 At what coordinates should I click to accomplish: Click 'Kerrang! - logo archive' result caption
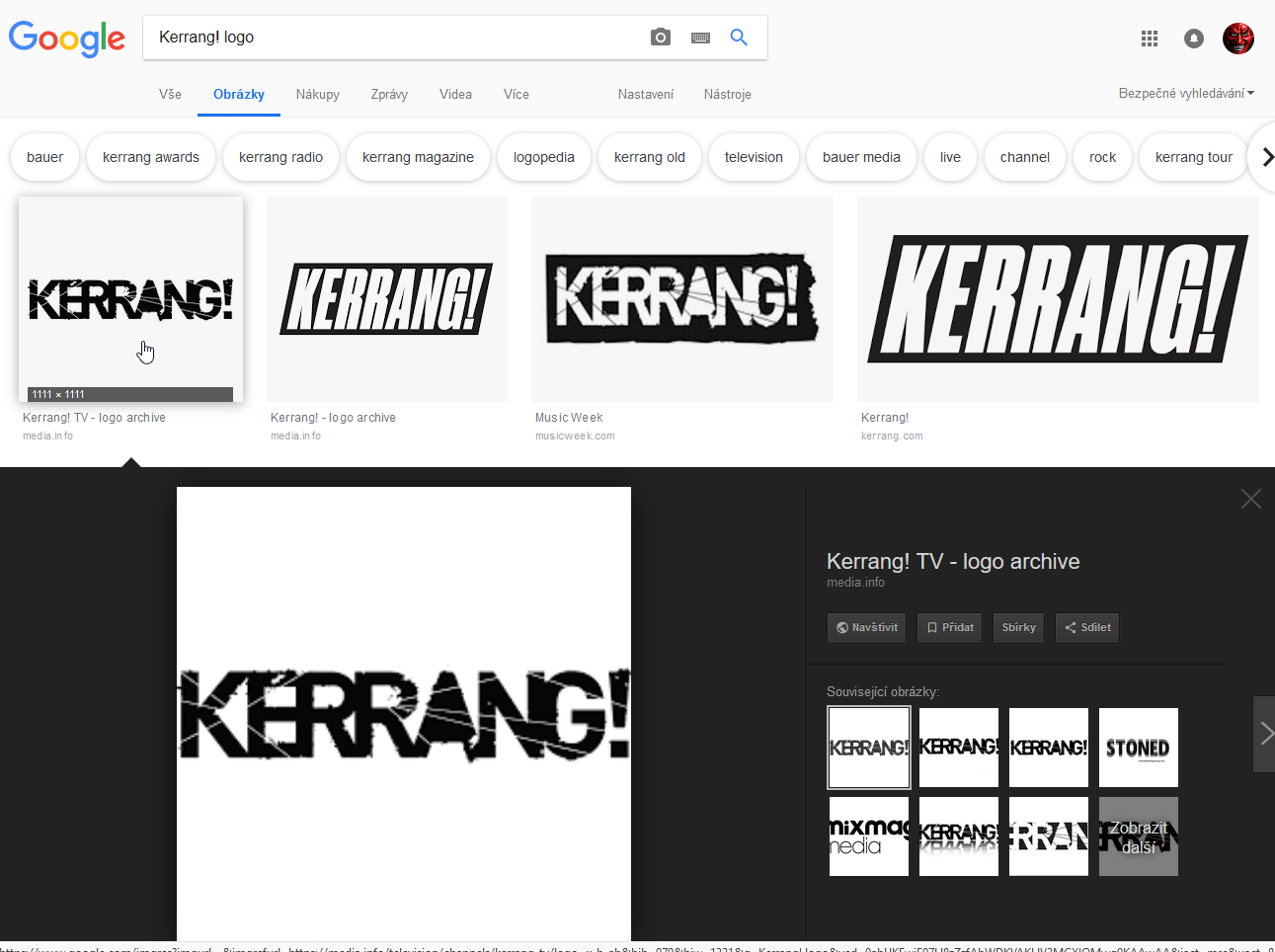point(333,418)
